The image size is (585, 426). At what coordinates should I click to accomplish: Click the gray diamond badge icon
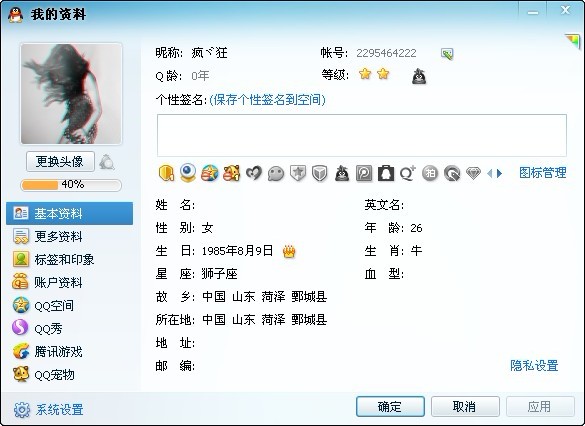(x=473, y=173)
